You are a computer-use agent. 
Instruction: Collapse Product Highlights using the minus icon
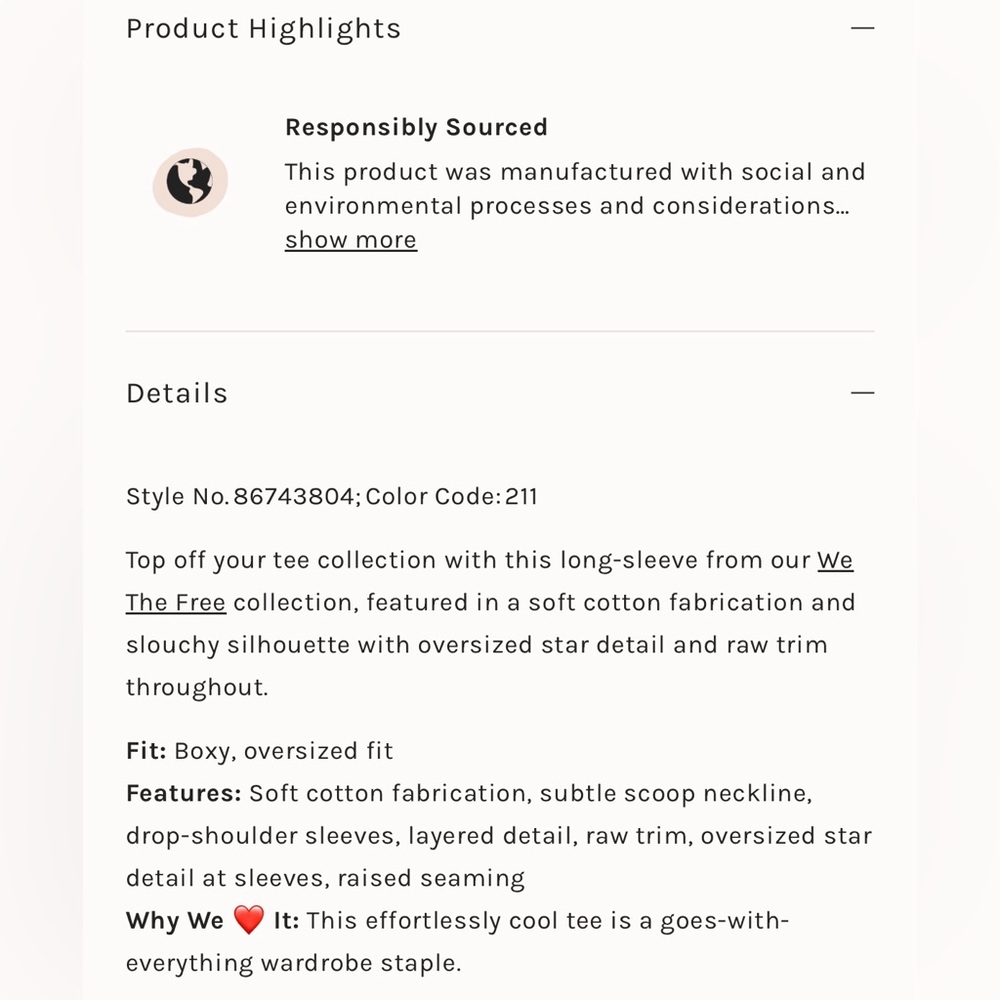pyautogui.click(x=862, y=28)
